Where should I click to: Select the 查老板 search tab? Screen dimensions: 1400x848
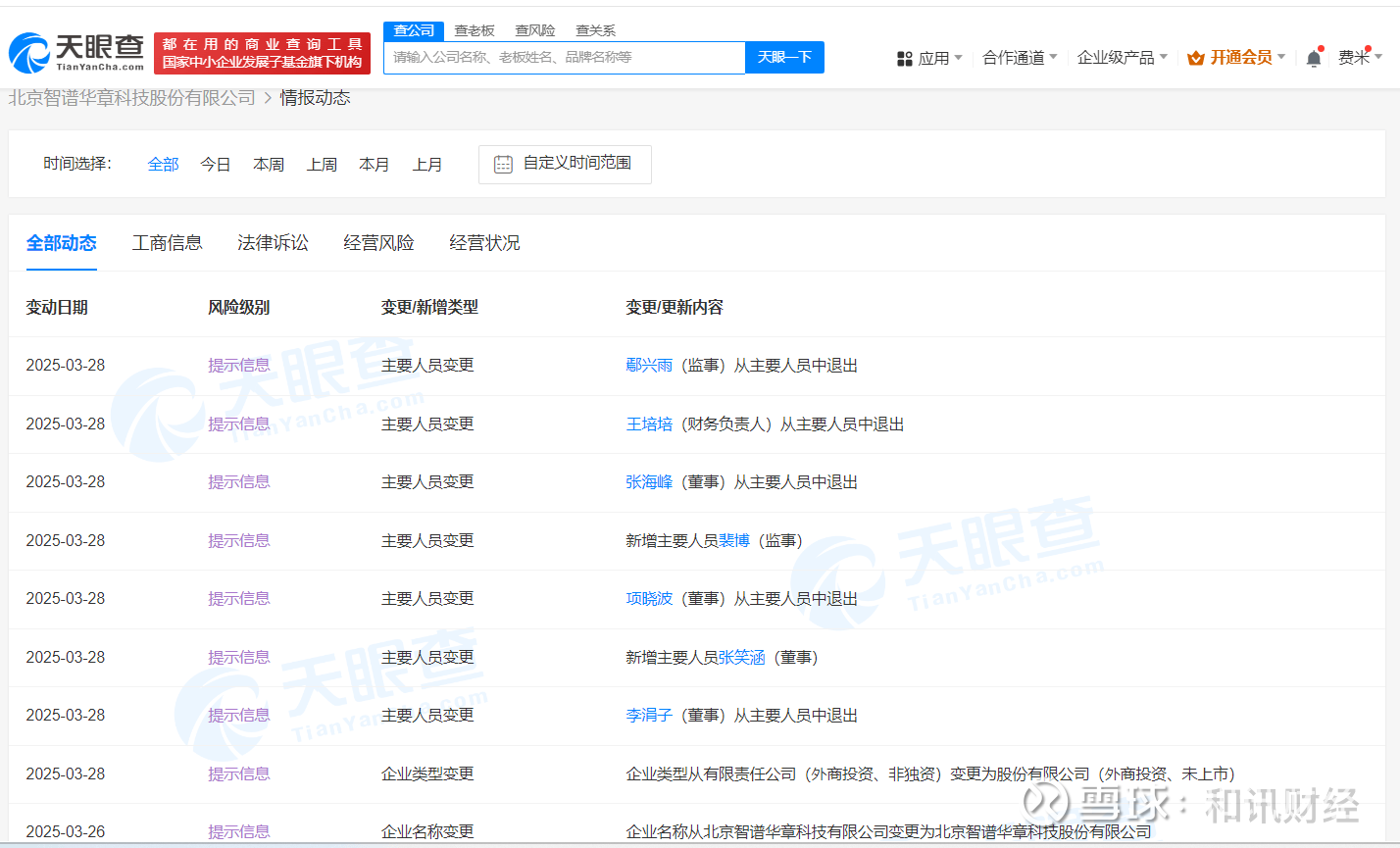pyautogui.click(x=475, y=30)
